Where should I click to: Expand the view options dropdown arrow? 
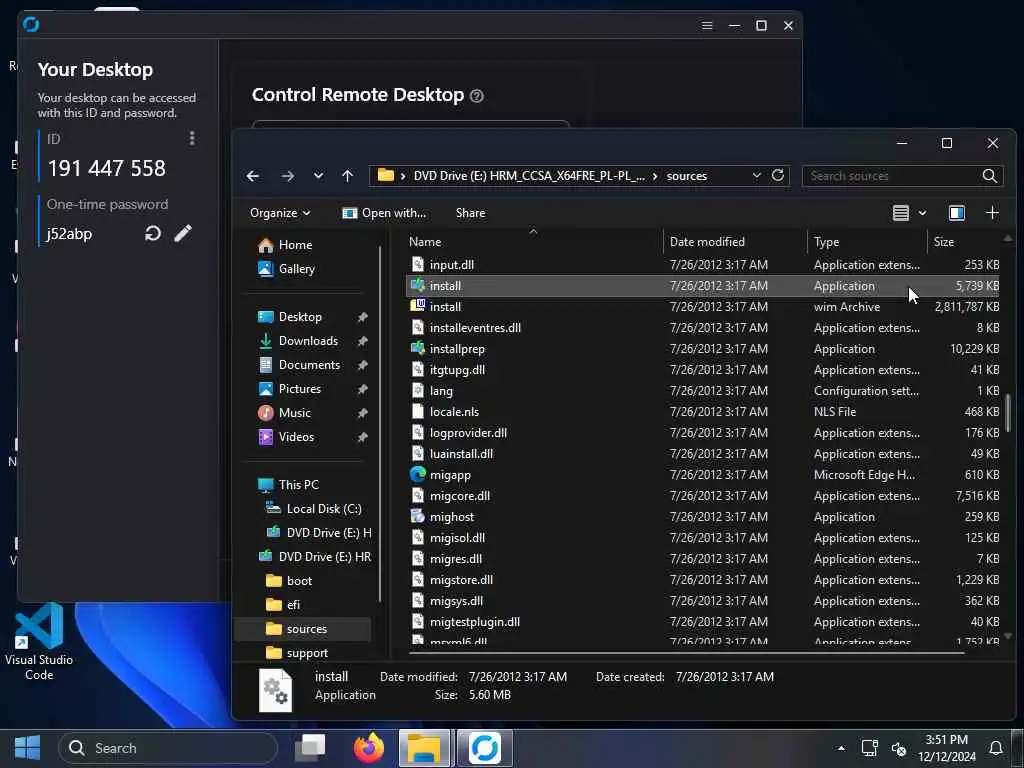pos(922,213)
